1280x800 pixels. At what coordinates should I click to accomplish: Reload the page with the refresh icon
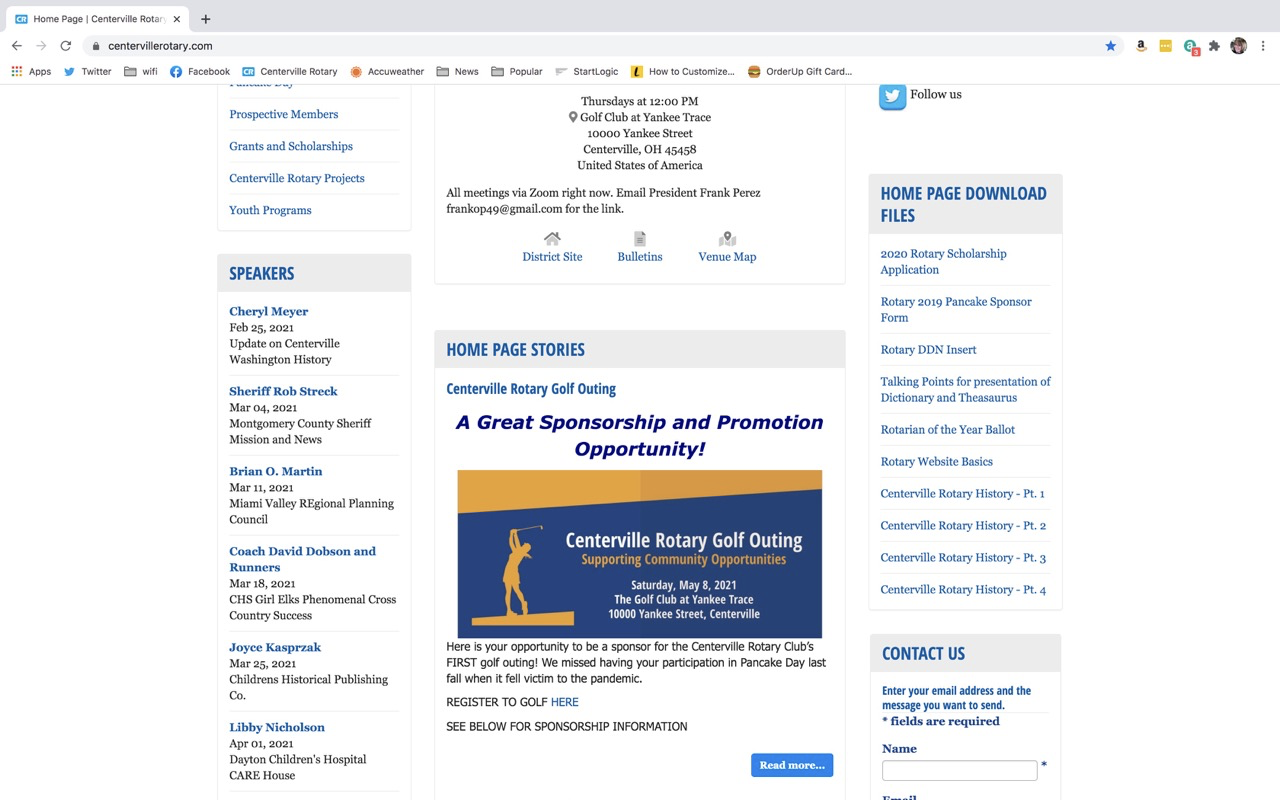tap(66, 46)
